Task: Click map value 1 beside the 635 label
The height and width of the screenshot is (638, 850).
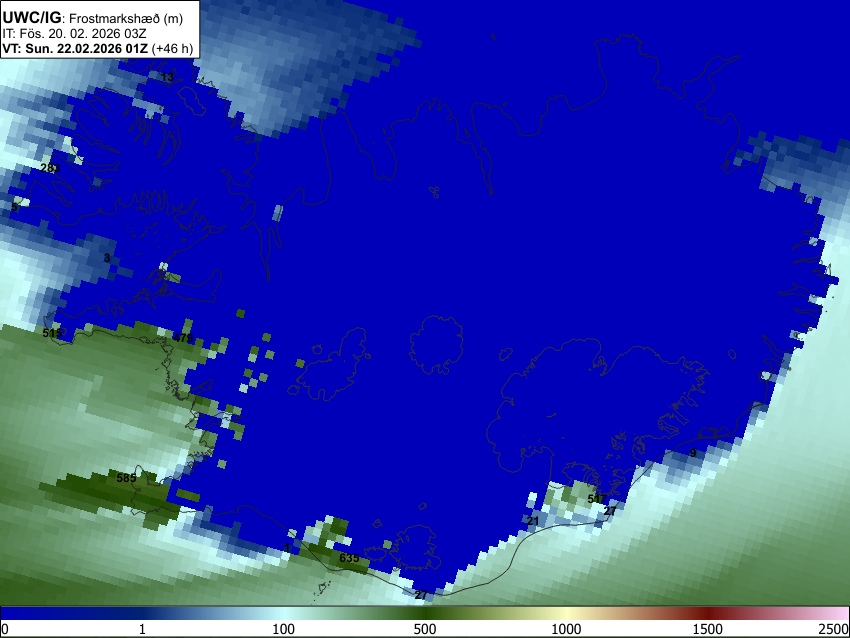Action: pyautogui.click(x=287, y=549)
